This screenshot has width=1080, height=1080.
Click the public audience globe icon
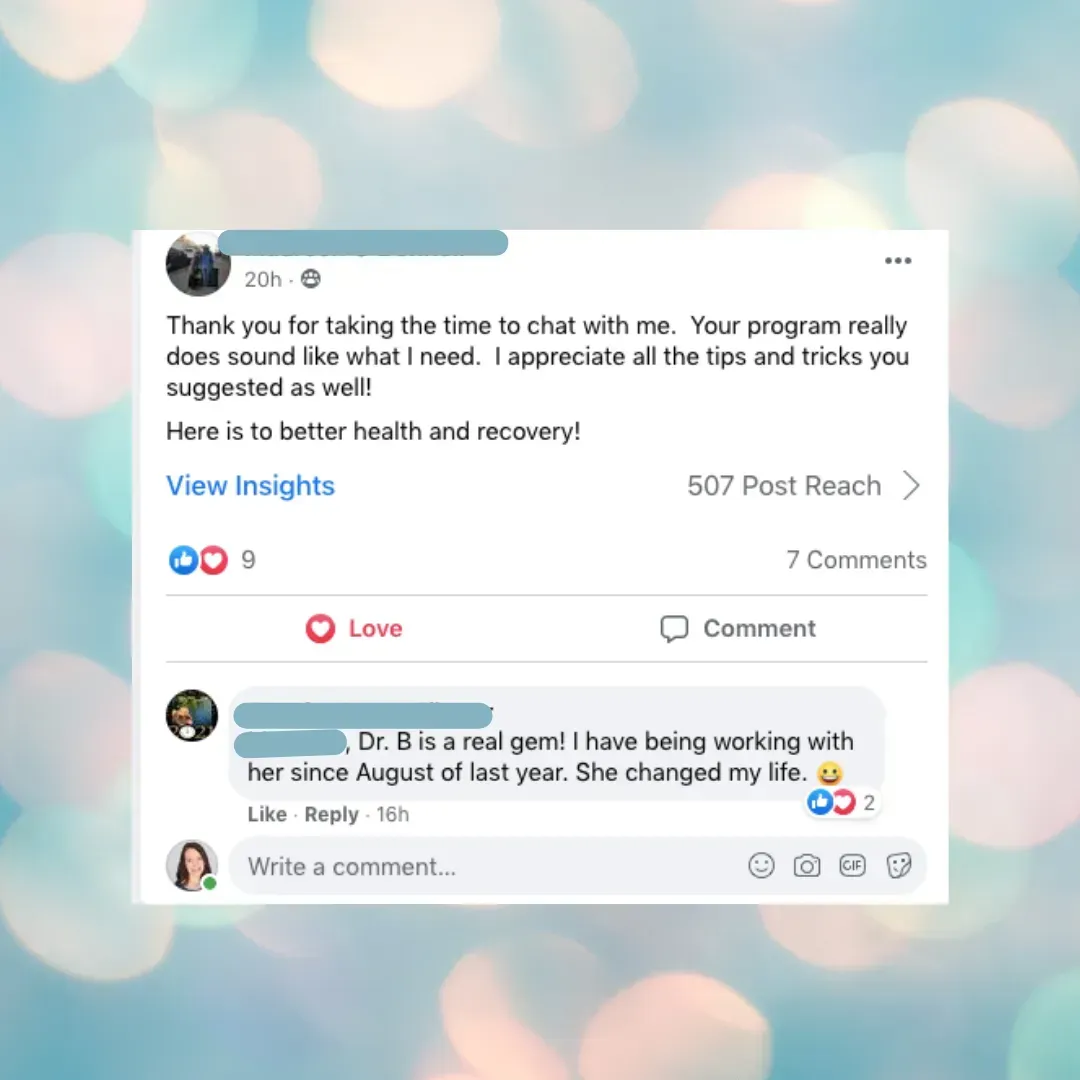click(x=311, y=278)
